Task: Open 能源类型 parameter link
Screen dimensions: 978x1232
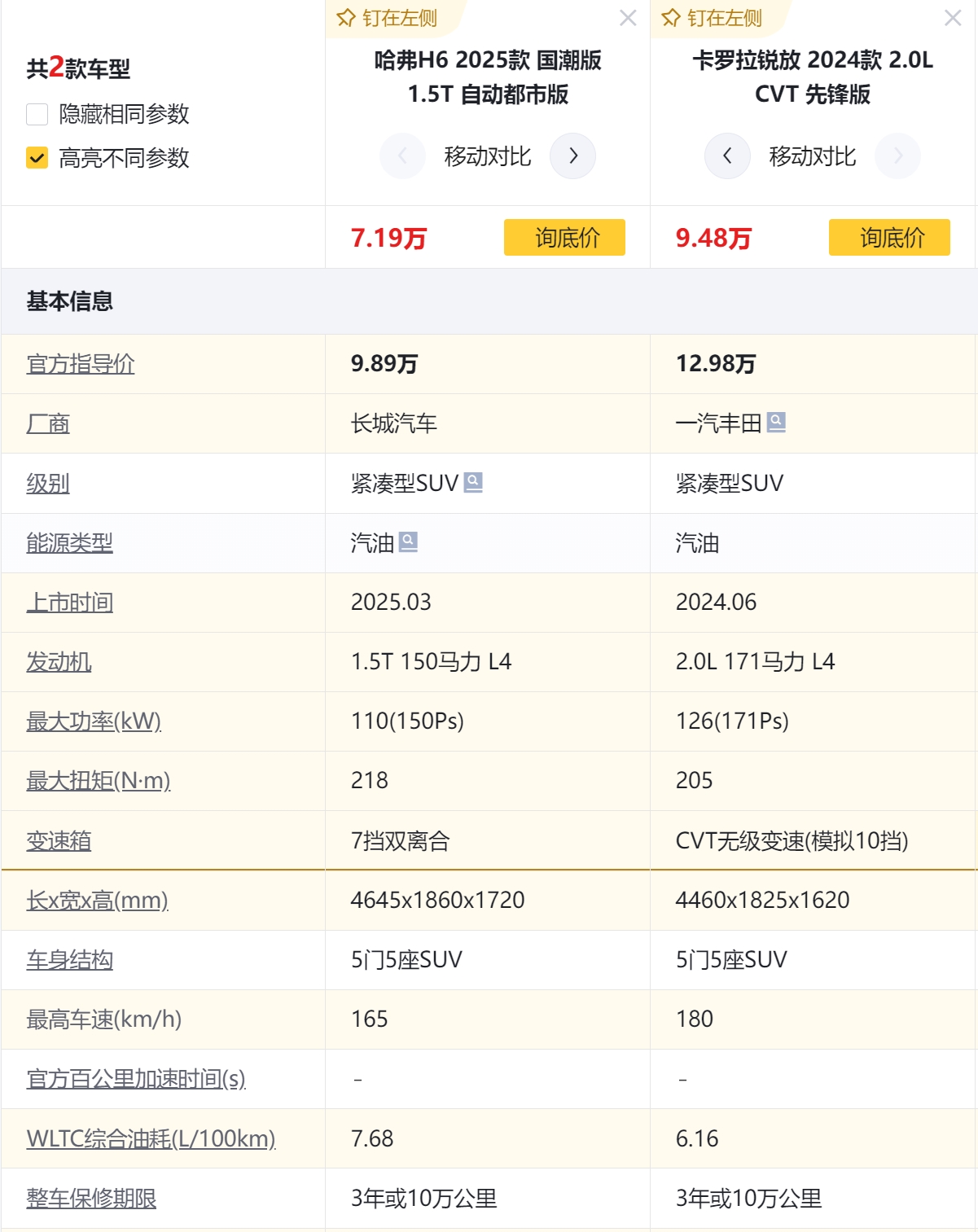Action: click(69, 542)
